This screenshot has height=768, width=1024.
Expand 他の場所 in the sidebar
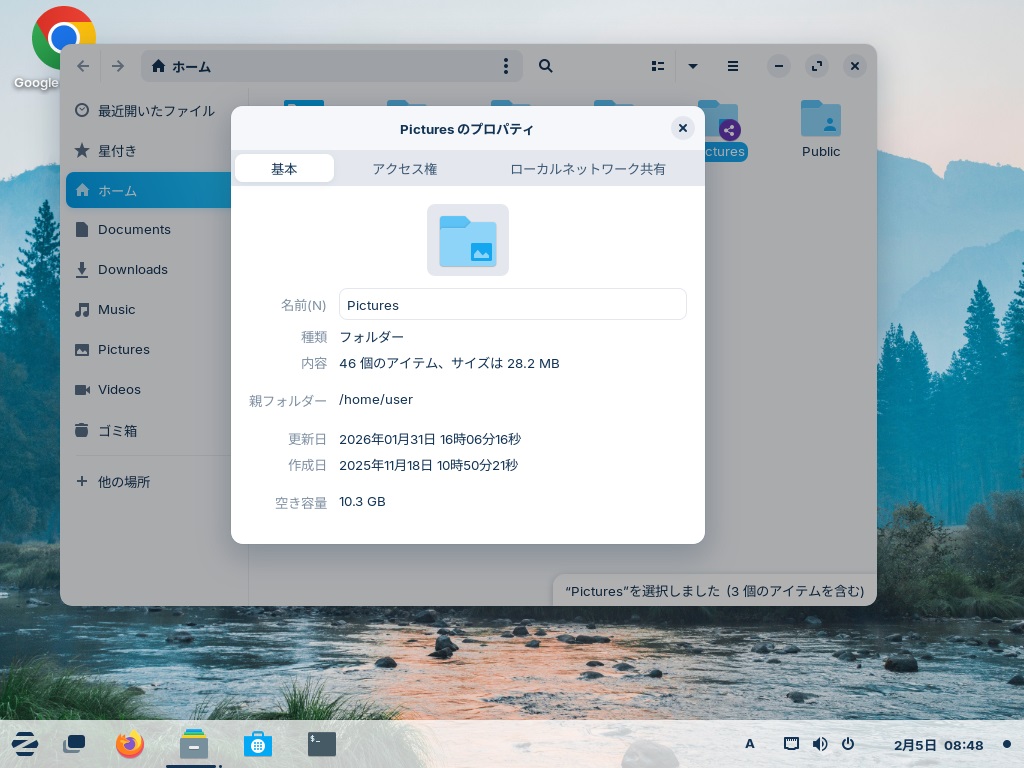click(123, 482)
